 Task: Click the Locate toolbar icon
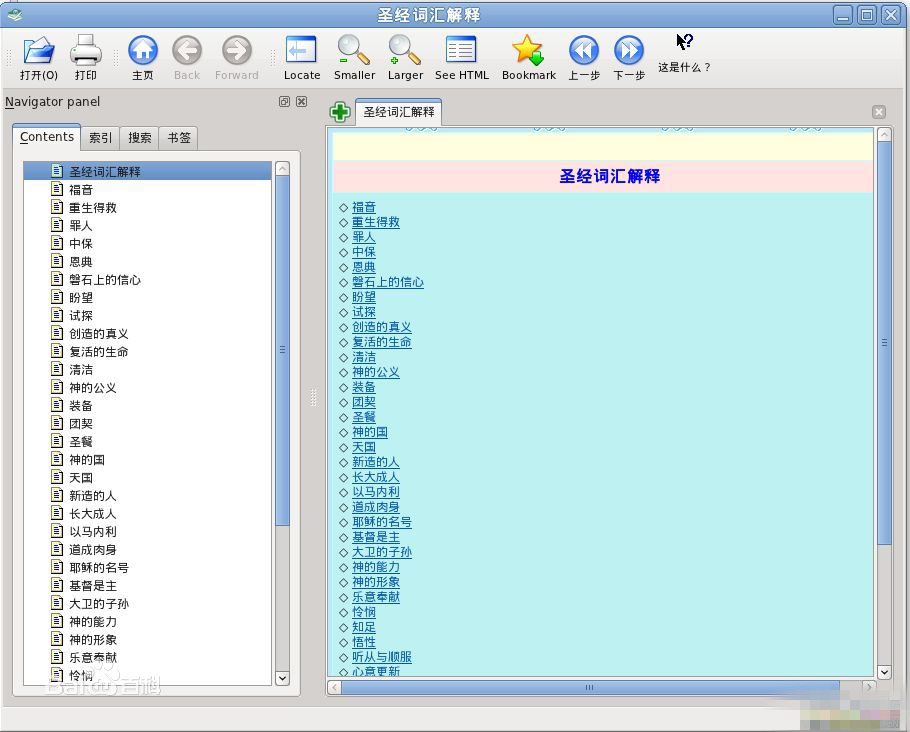[x=301, y=50]
